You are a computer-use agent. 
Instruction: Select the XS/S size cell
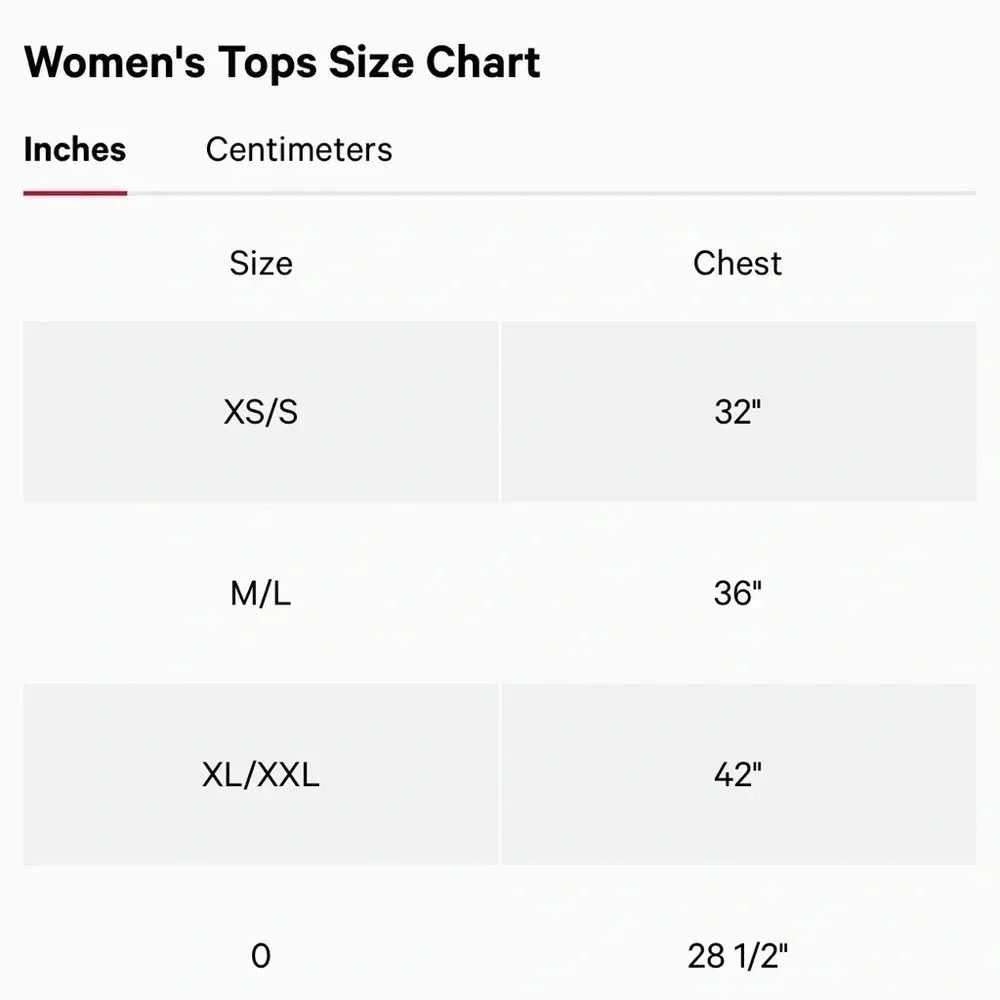pos(261,411)
